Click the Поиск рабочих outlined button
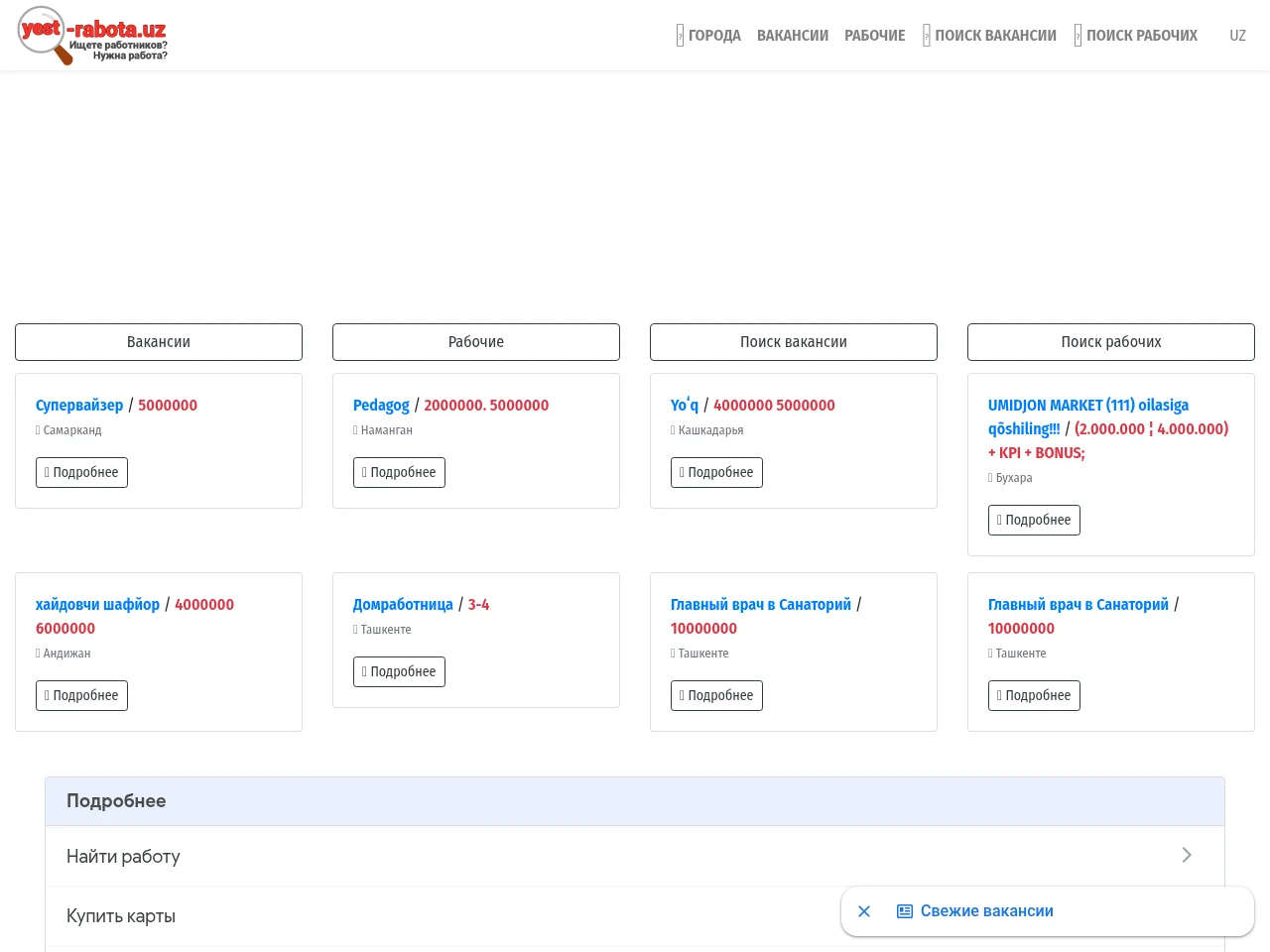The height and width of the screenshot is (952, 1270). pyautogui.click(x=1111, y=342)
